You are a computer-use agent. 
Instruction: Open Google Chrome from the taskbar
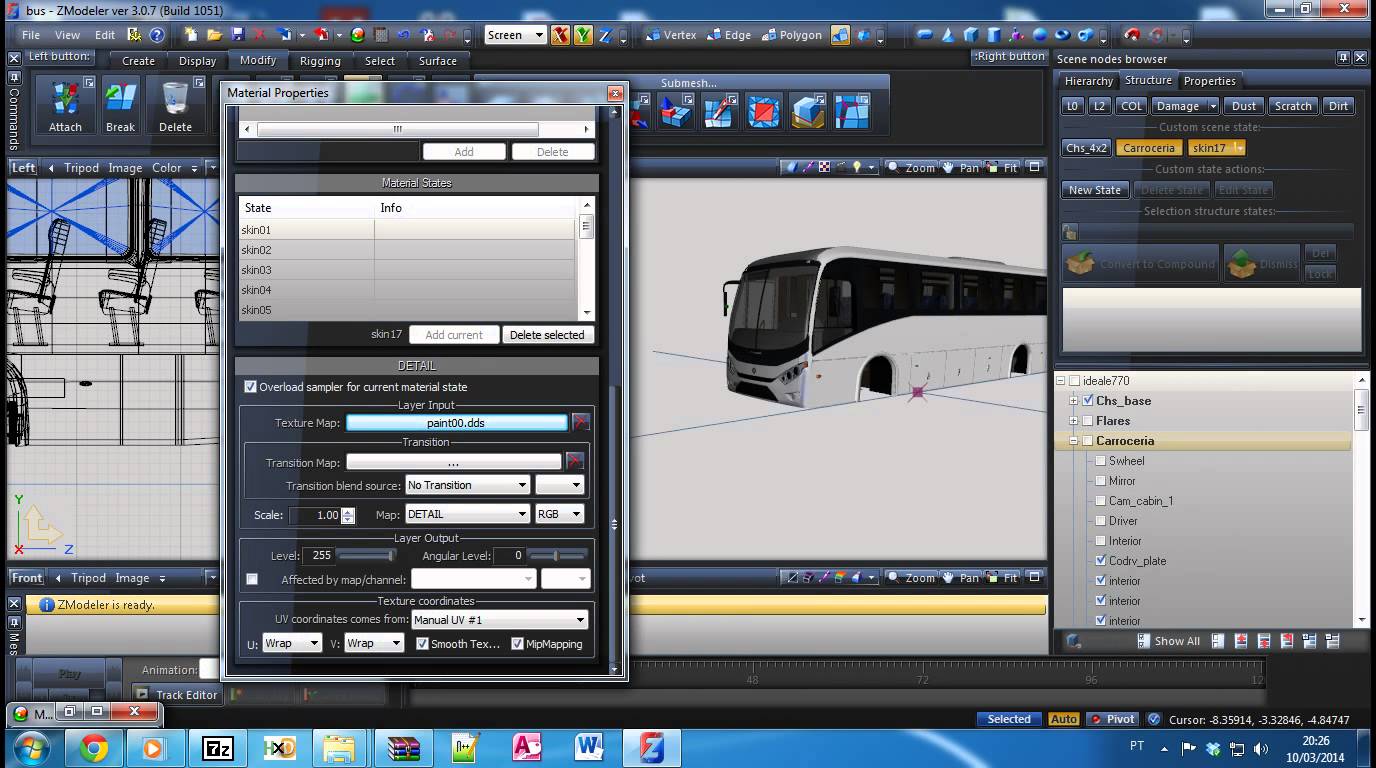(94, 748)
